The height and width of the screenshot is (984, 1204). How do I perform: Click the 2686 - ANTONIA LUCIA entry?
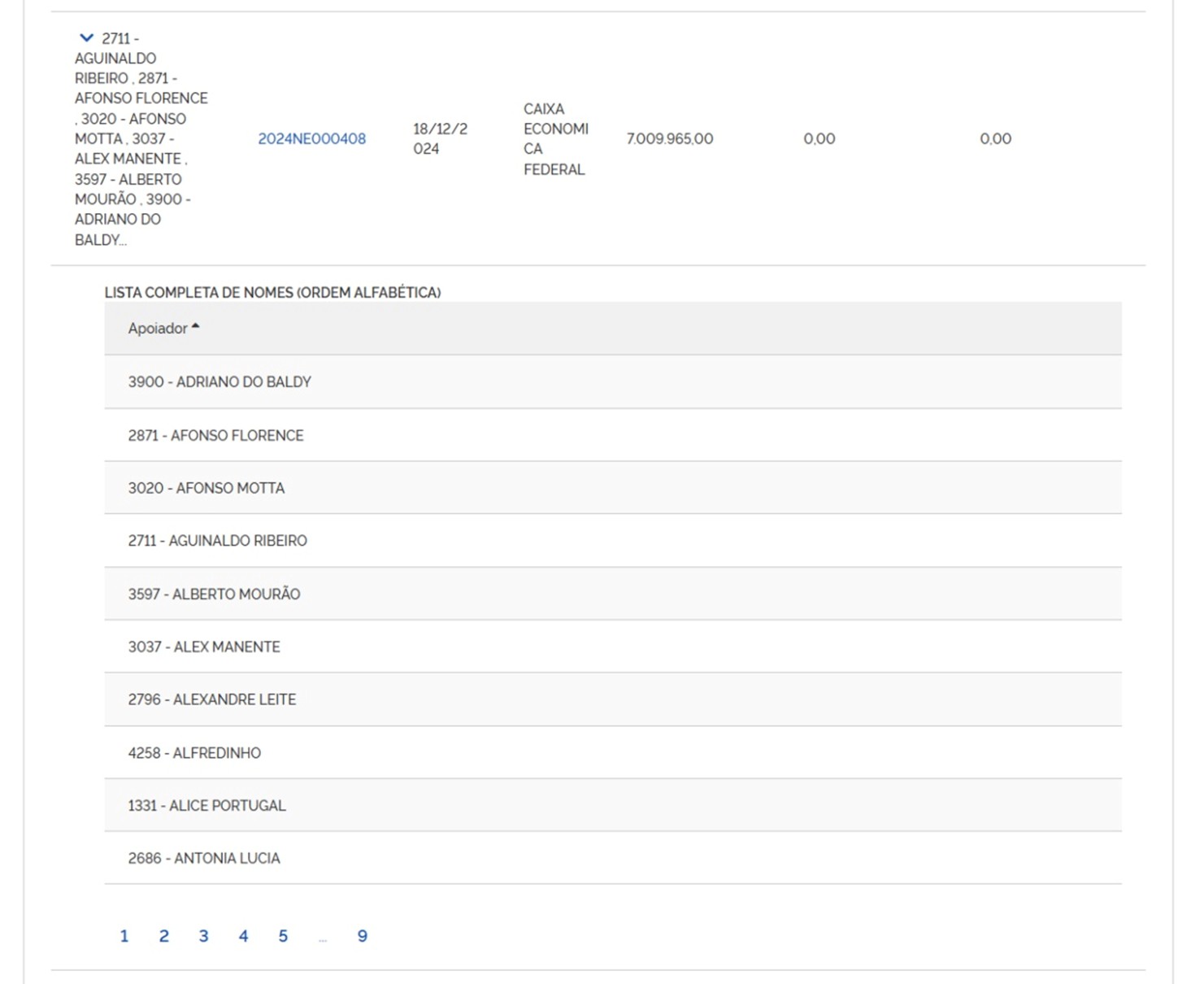(x=203, y=859)
